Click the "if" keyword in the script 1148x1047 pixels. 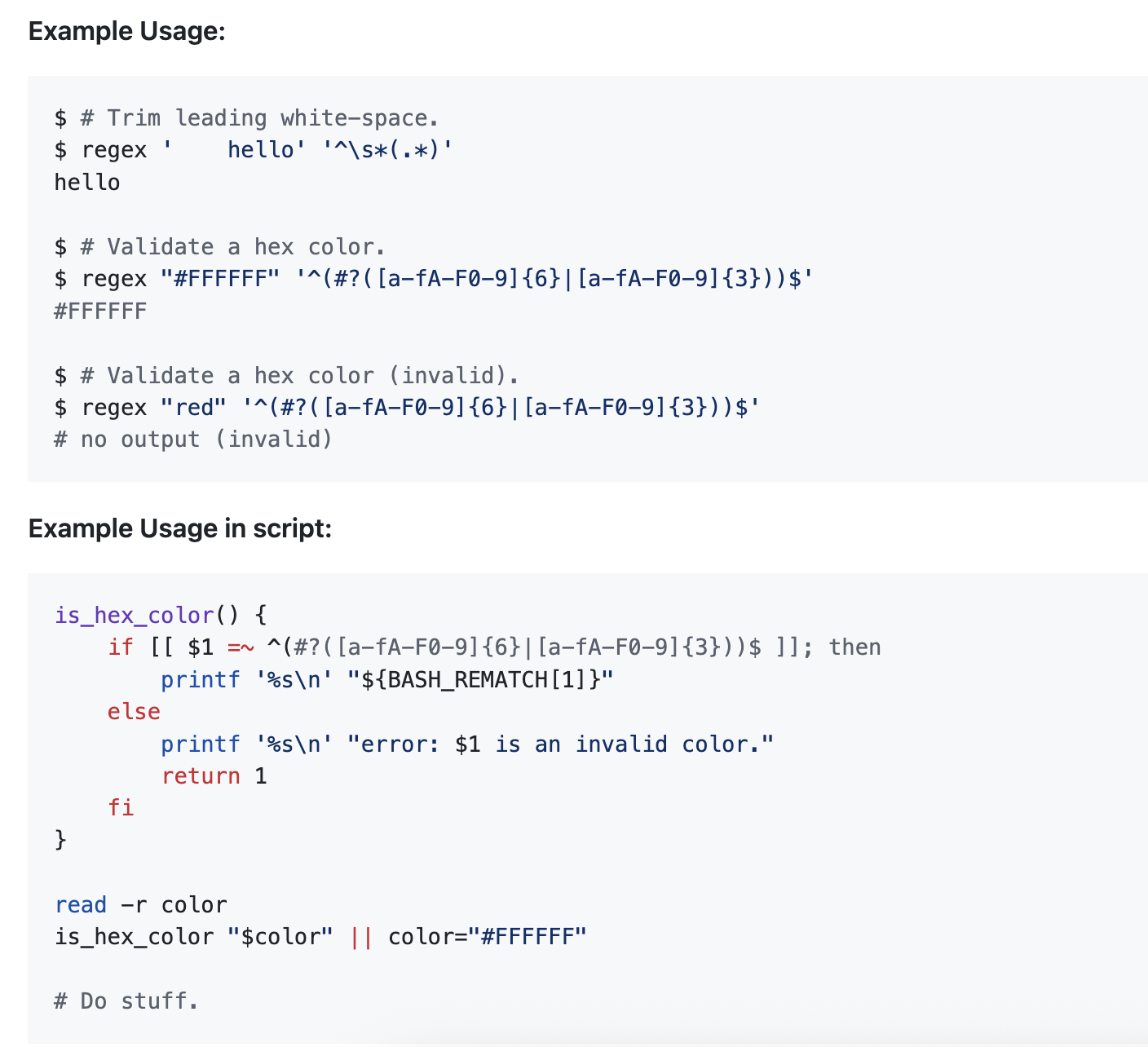coord(121,647)
